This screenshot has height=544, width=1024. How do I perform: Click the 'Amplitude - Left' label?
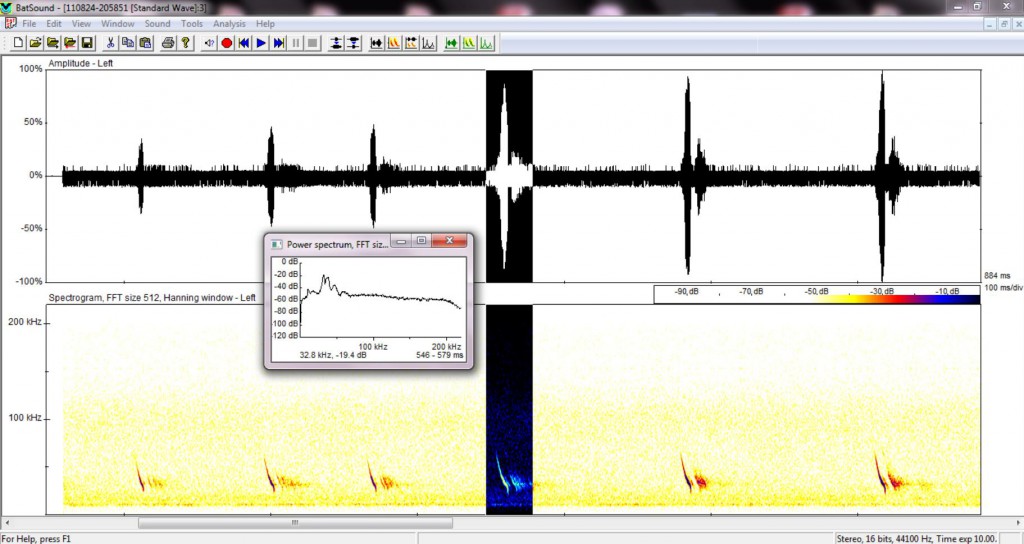pyautogui.click(x=80, y=63)
